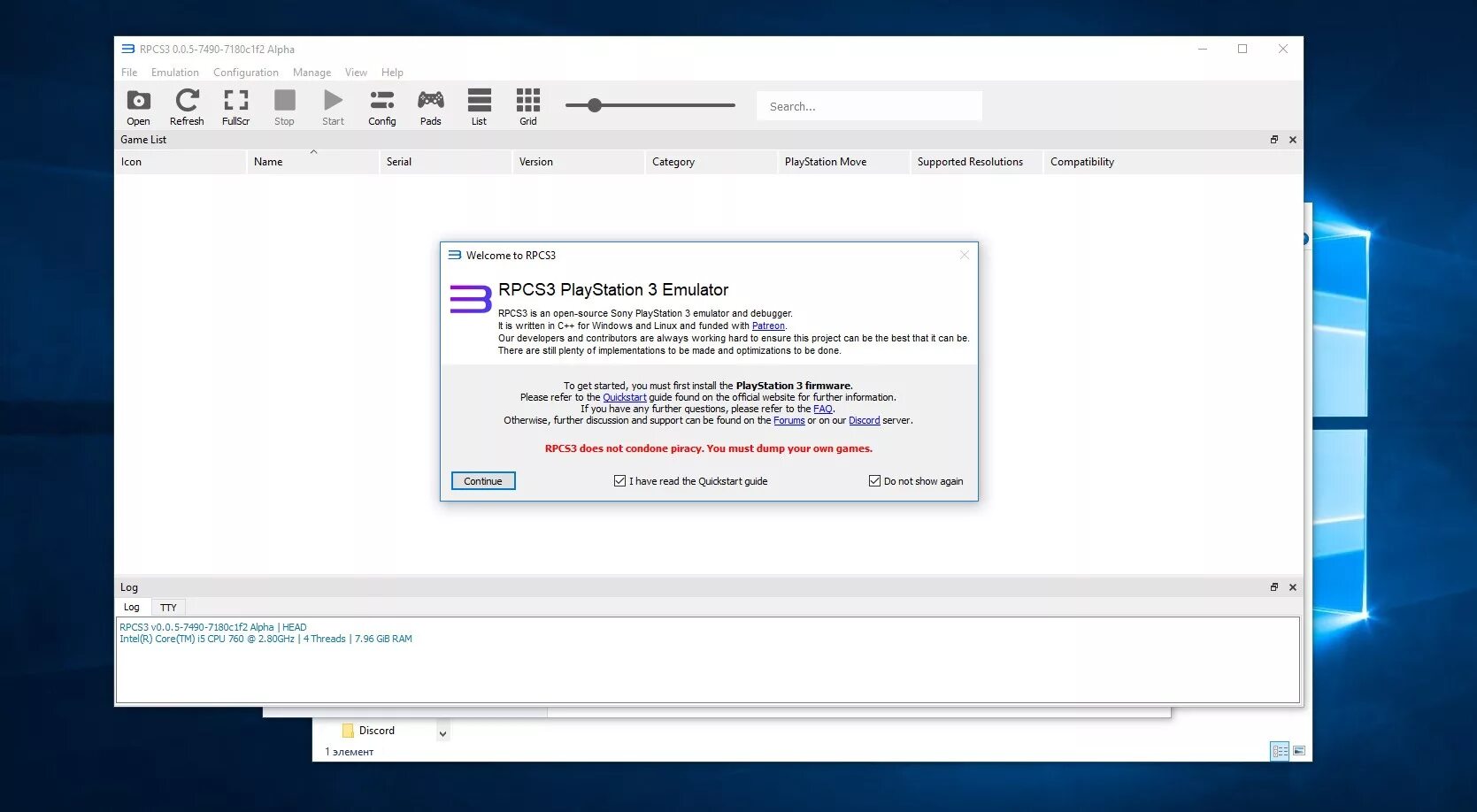Open the Quickstart guide link
This screenshot has width=1477, height=812.
(x=625, y=397)
